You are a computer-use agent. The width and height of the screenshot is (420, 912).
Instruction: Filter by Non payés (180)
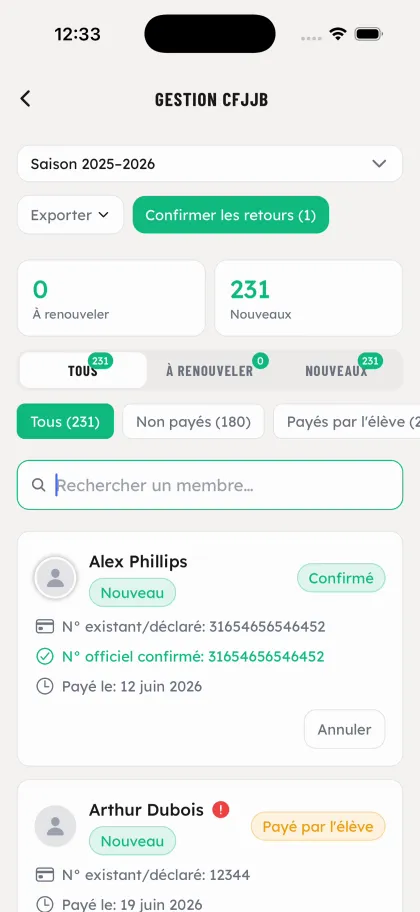(x=193, y=422)
